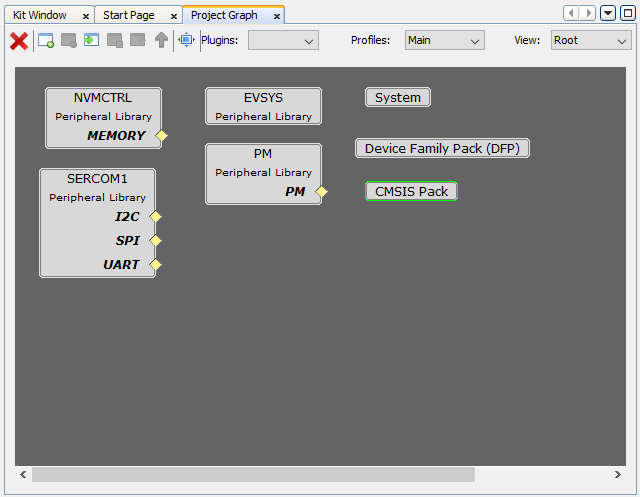The height and width of the screenshot is (497, 640).
Task: Open the Plugins dropdown
Action: [x=283, y=41]
